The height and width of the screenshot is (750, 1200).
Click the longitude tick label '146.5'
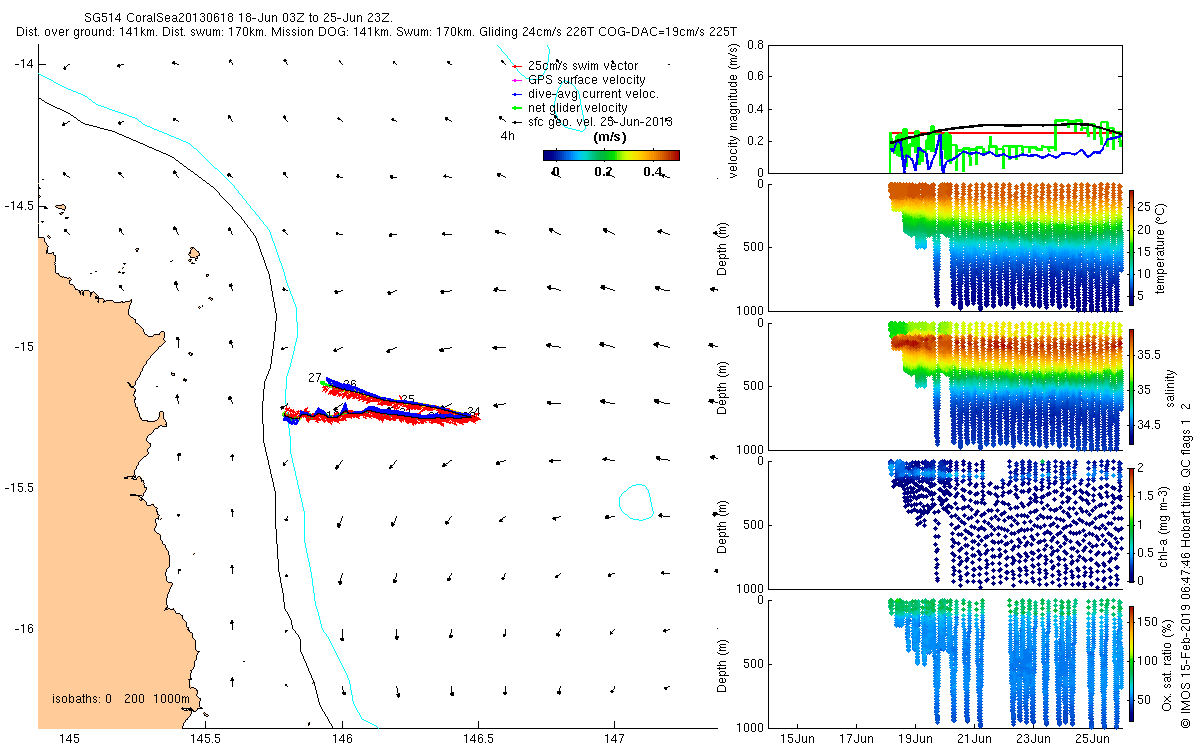coord(478,739)
